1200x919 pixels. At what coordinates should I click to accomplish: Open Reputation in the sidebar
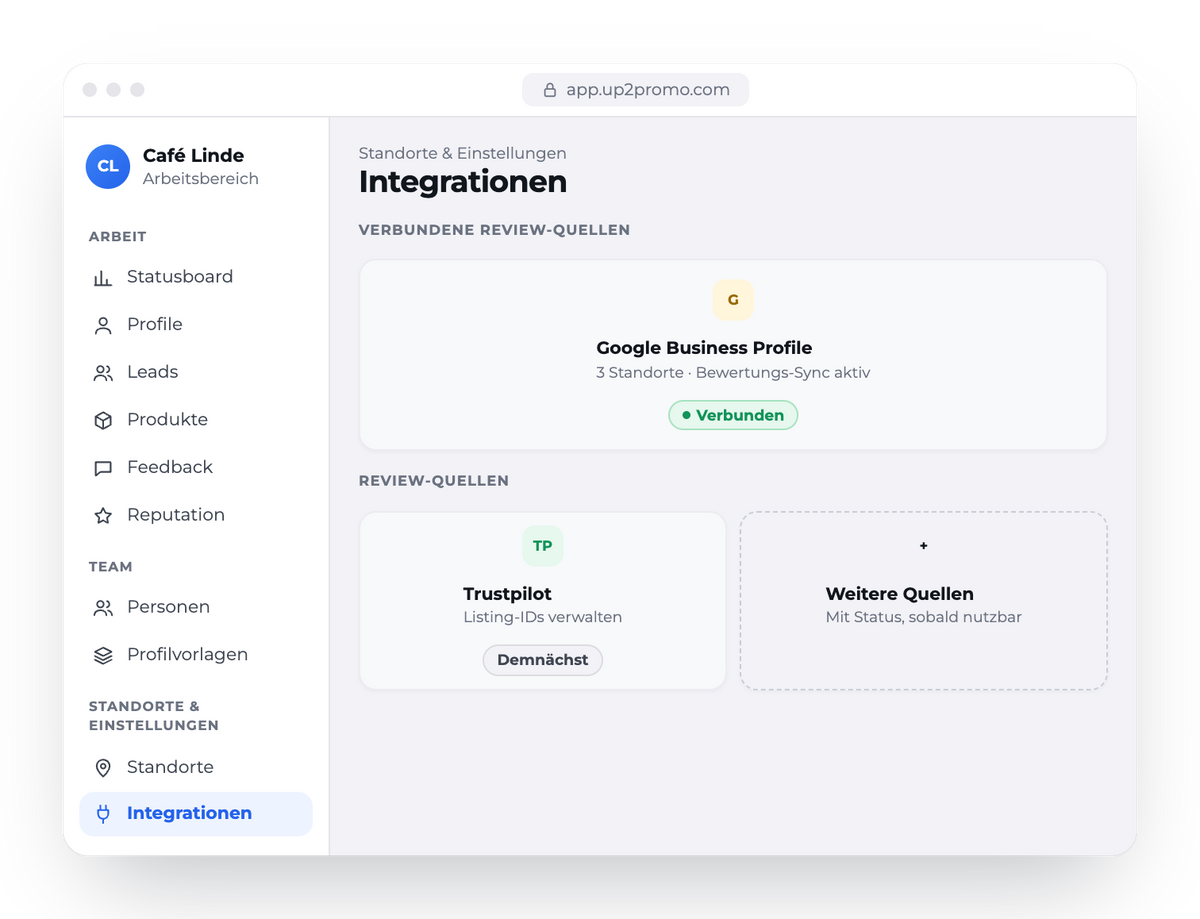coord(196,515)
